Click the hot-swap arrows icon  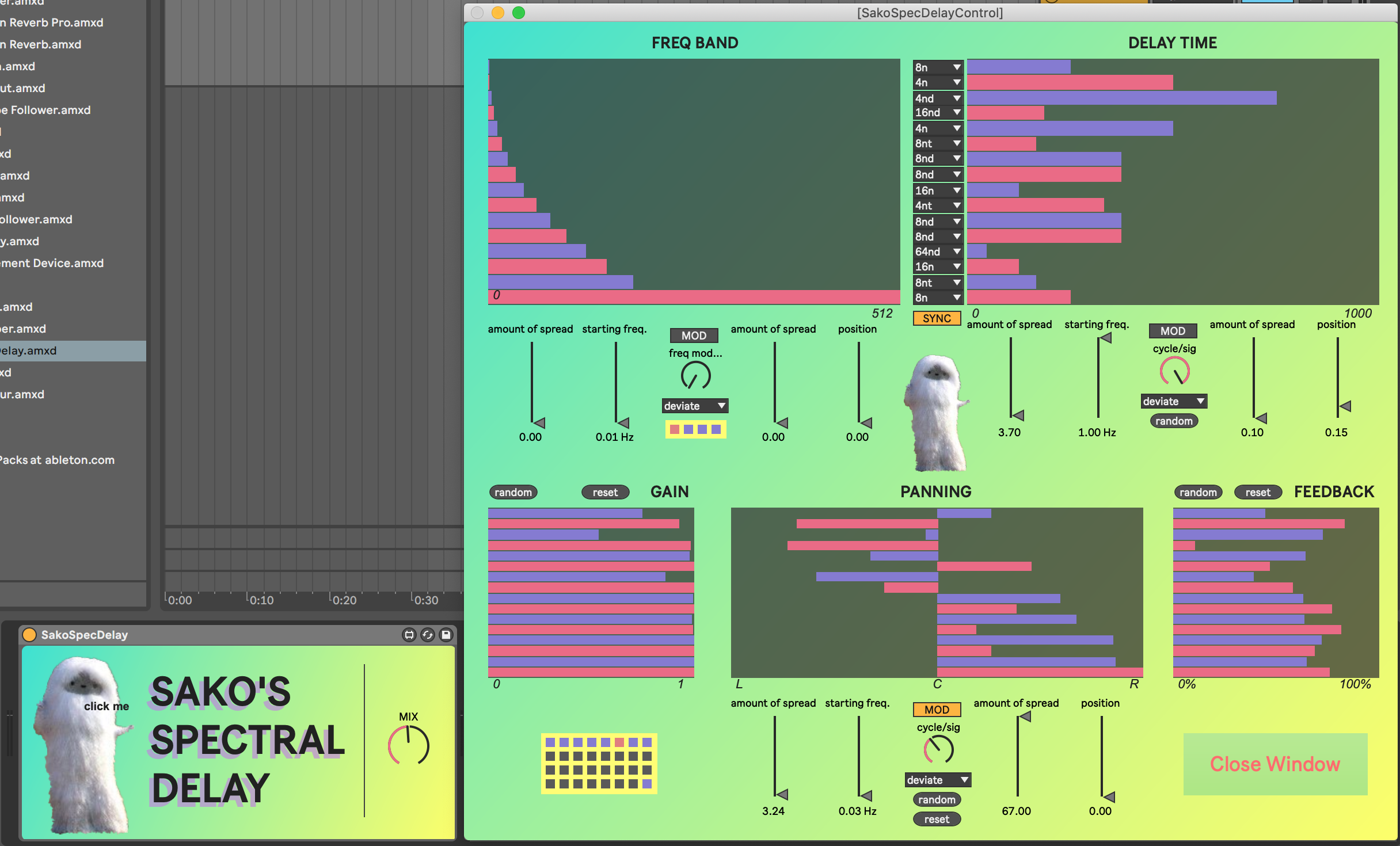pos(428,635)
